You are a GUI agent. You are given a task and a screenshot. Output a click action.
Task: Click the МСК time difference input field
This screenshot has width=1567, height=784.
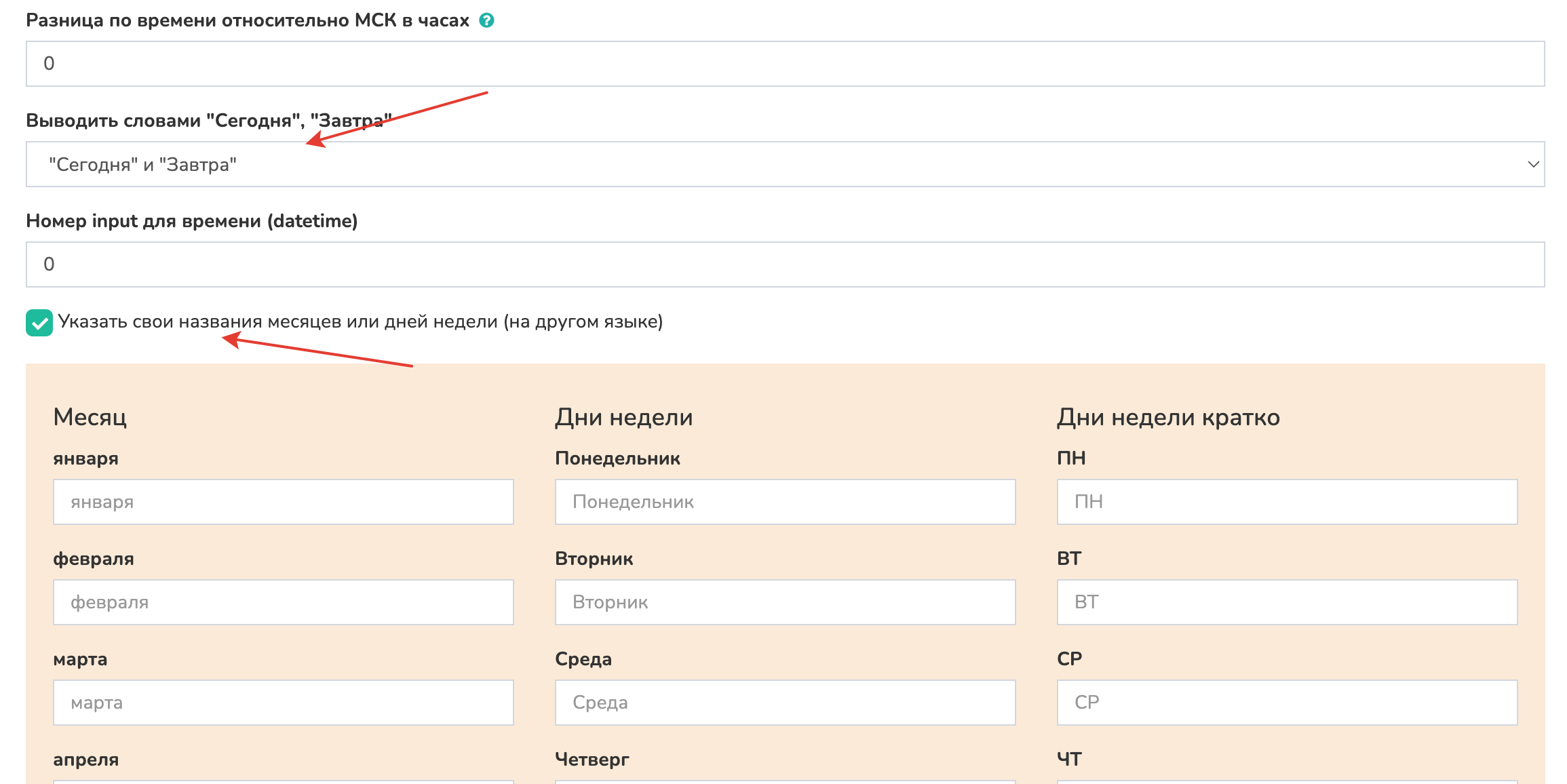(784, 64)
